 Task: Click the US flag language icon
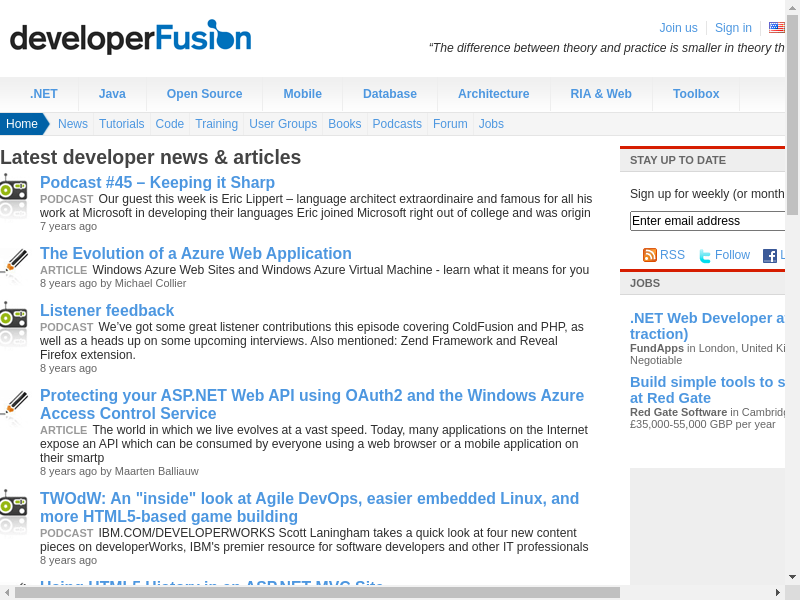[776, 28]
